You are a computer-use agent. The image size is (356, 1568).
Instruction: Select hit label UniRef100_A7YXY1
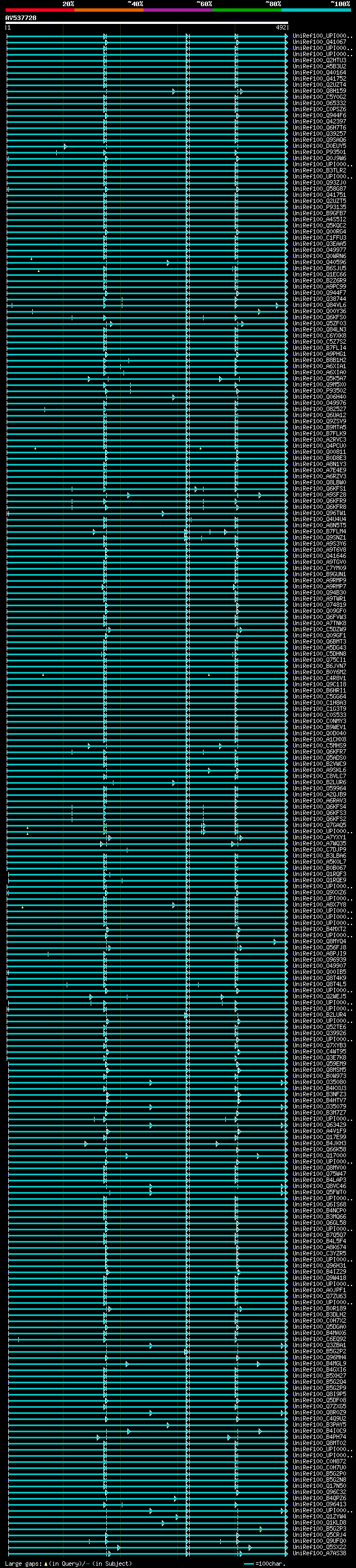tap(319, 838)
